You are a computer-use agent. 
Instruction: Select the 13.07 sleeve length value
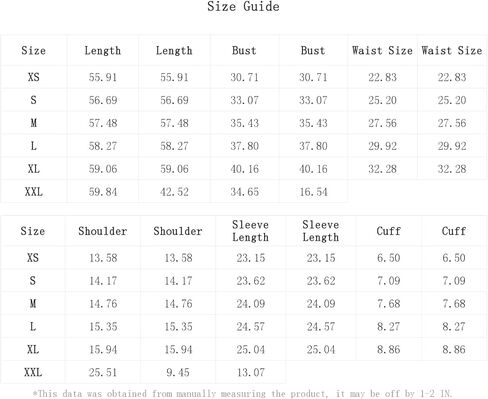251,372
